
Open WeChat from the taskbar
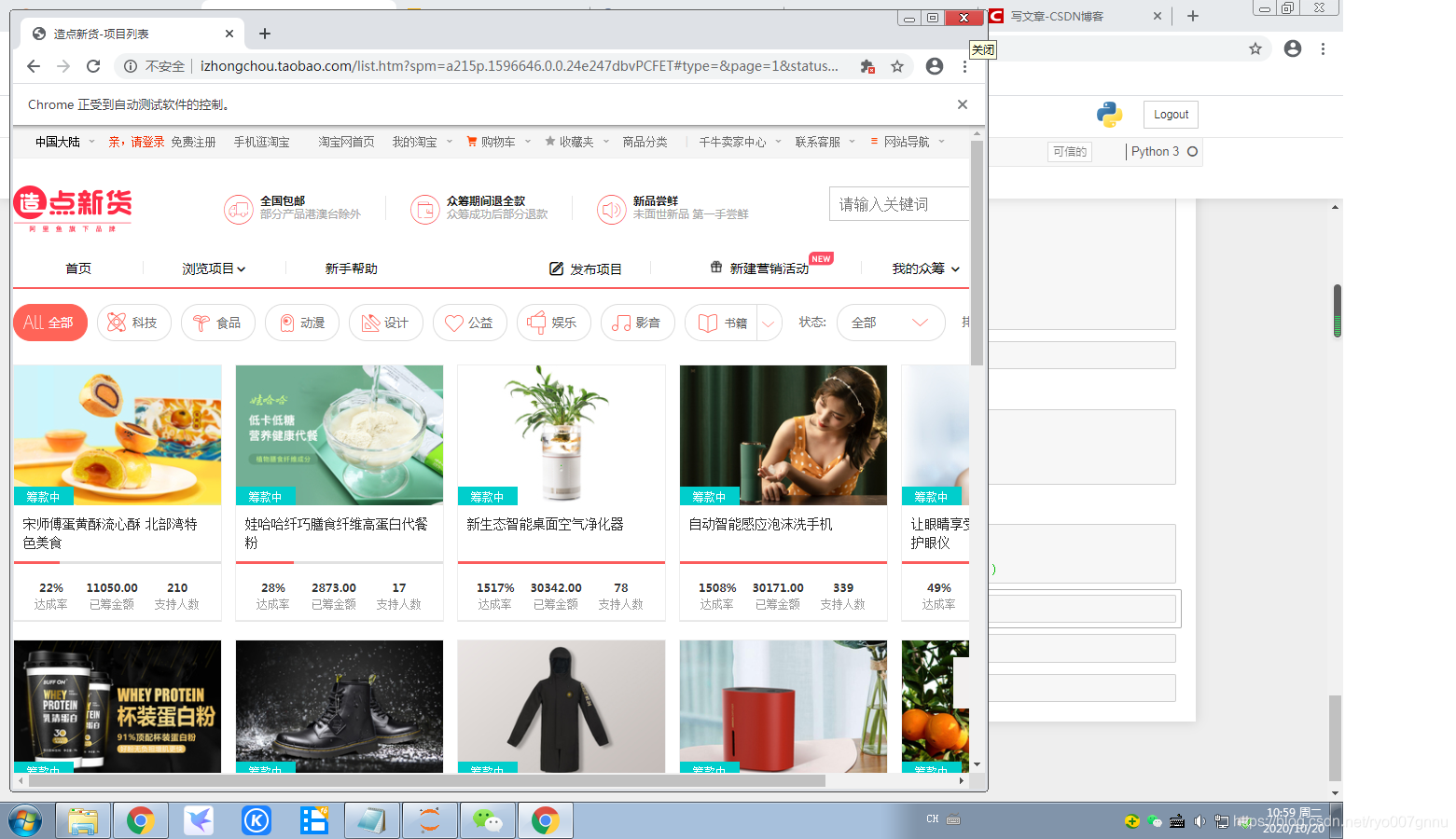(488, 820)
